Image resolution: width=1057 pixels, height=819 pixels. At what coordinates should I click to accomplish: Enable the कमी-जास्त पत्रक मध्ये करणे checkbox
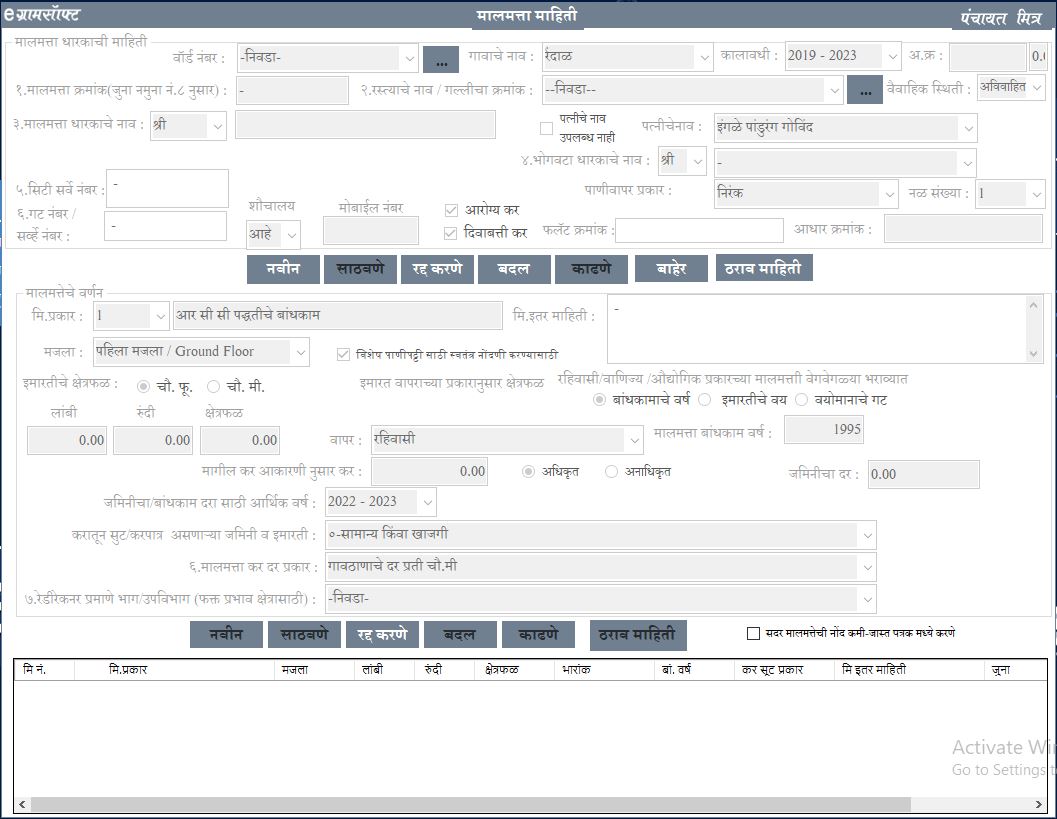coord(754,633)
